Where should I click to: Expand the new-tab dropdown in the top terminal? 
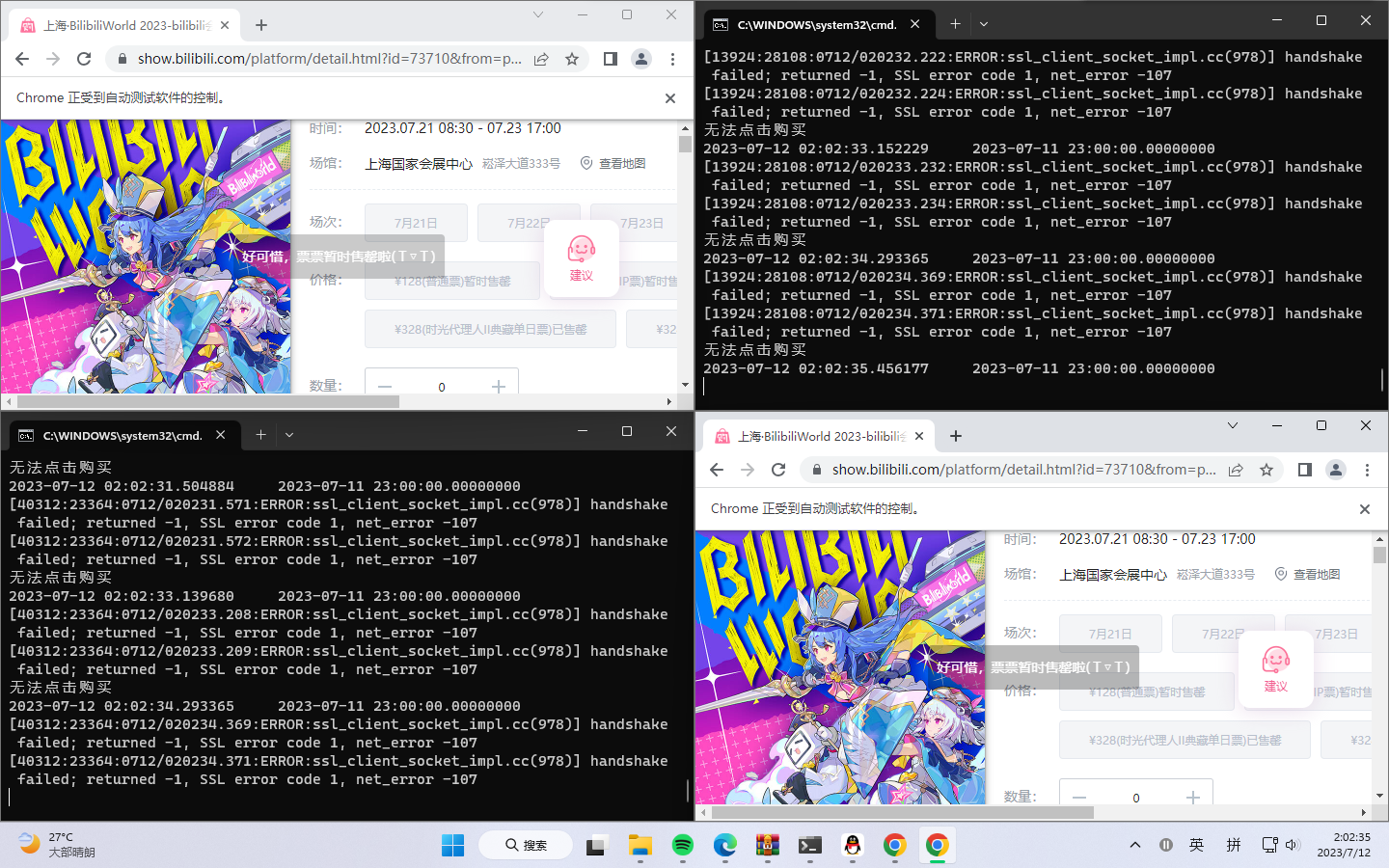coord(983,23)
